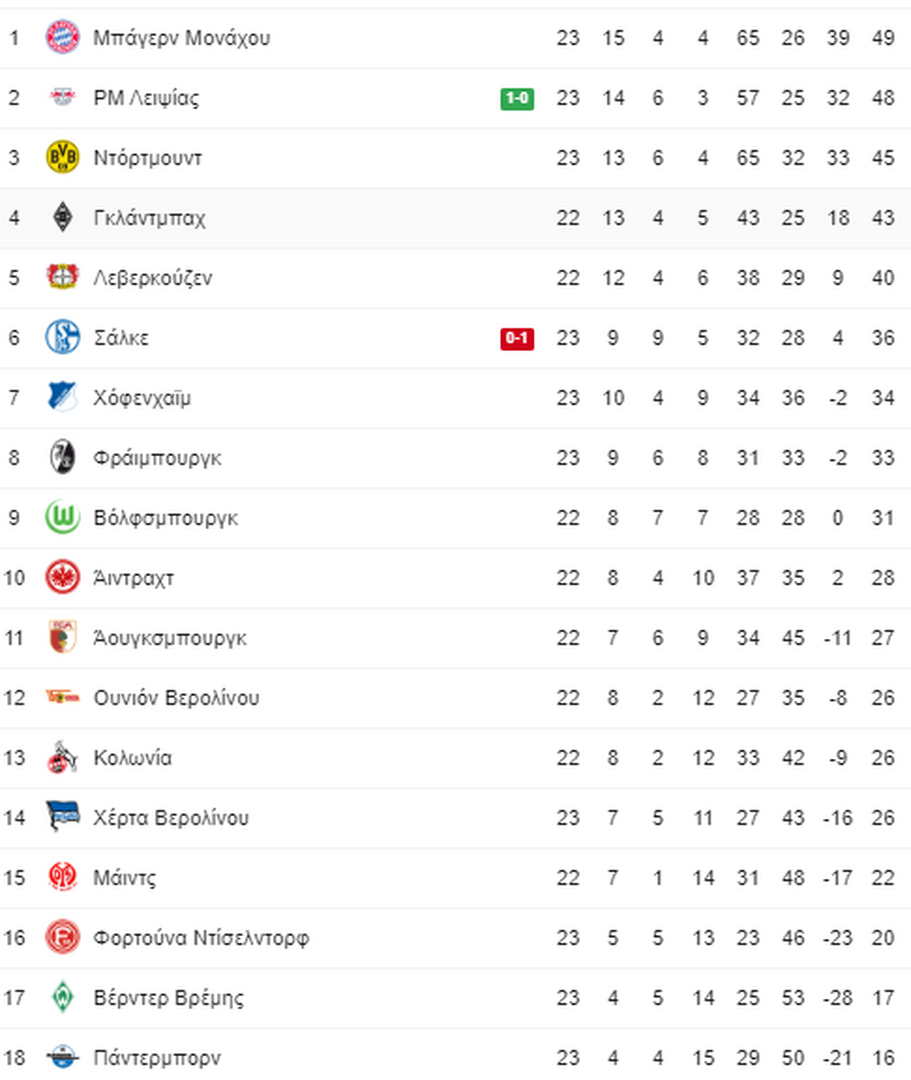Click the red 0-1 result badge
911x1080 pixels.
coord(517,338)
